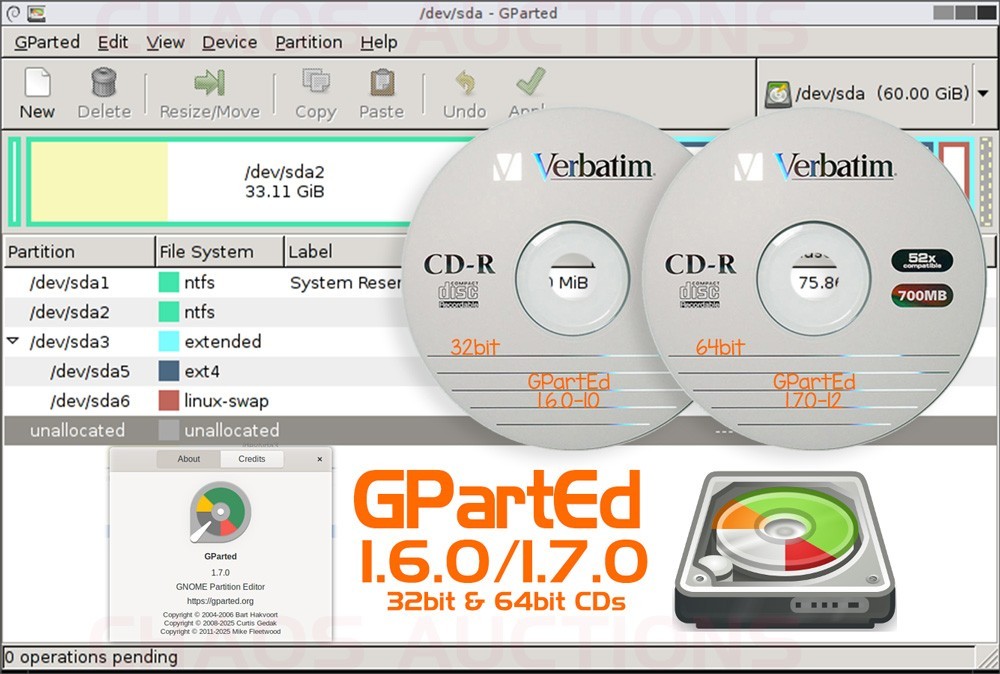
Task: Click the Apply checkmark icon
Action: (x=531, y=82)
